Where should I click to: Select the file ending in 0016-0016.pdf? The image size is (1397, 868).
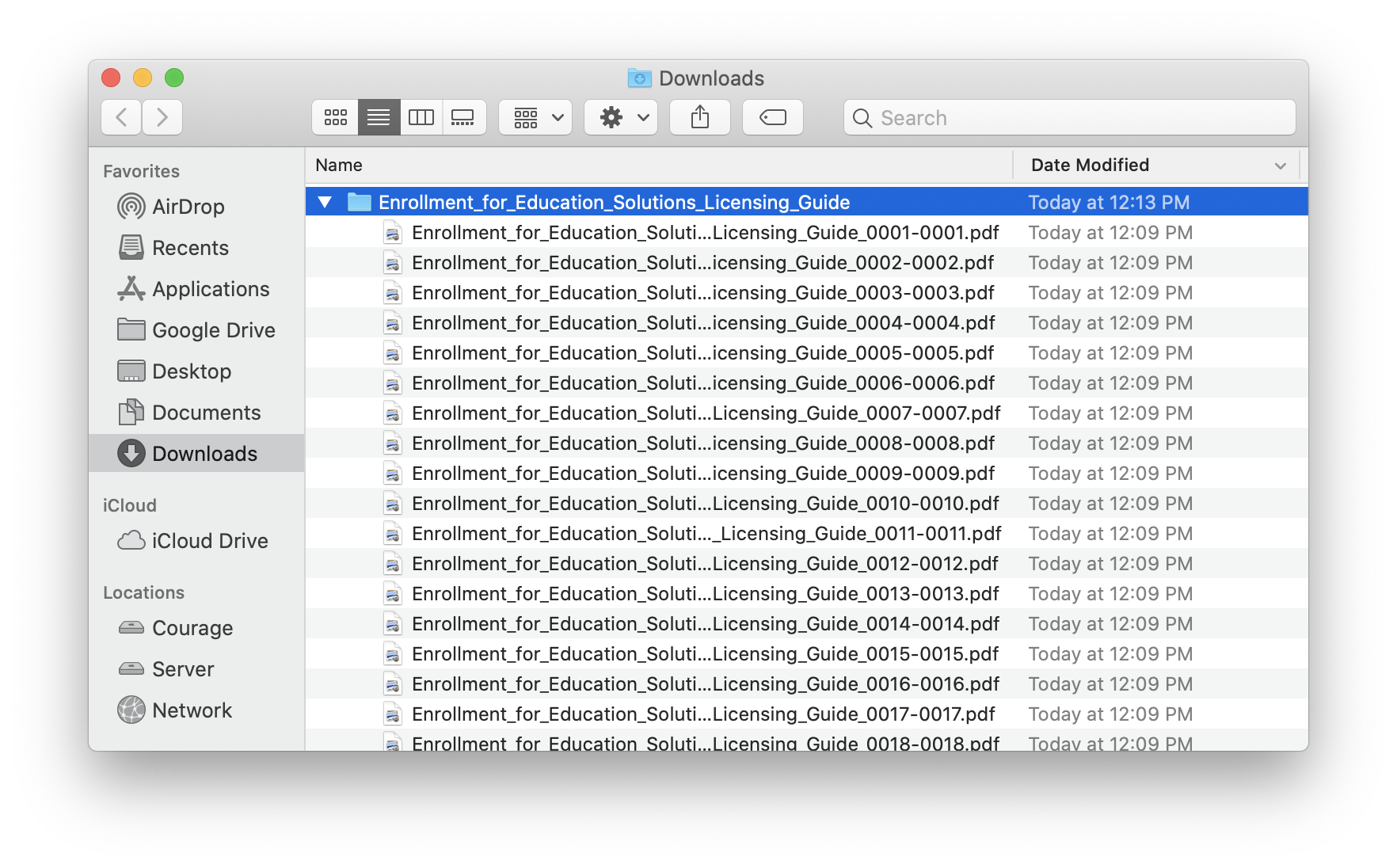(806, 684)
